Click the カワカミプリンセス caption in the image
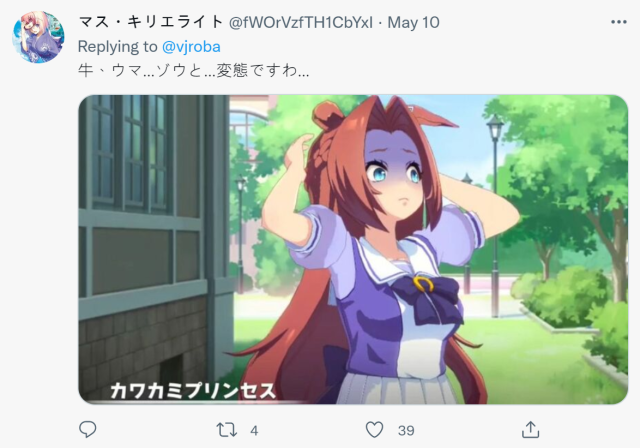Viewport: 640px width, 448px height. point(193,390)
